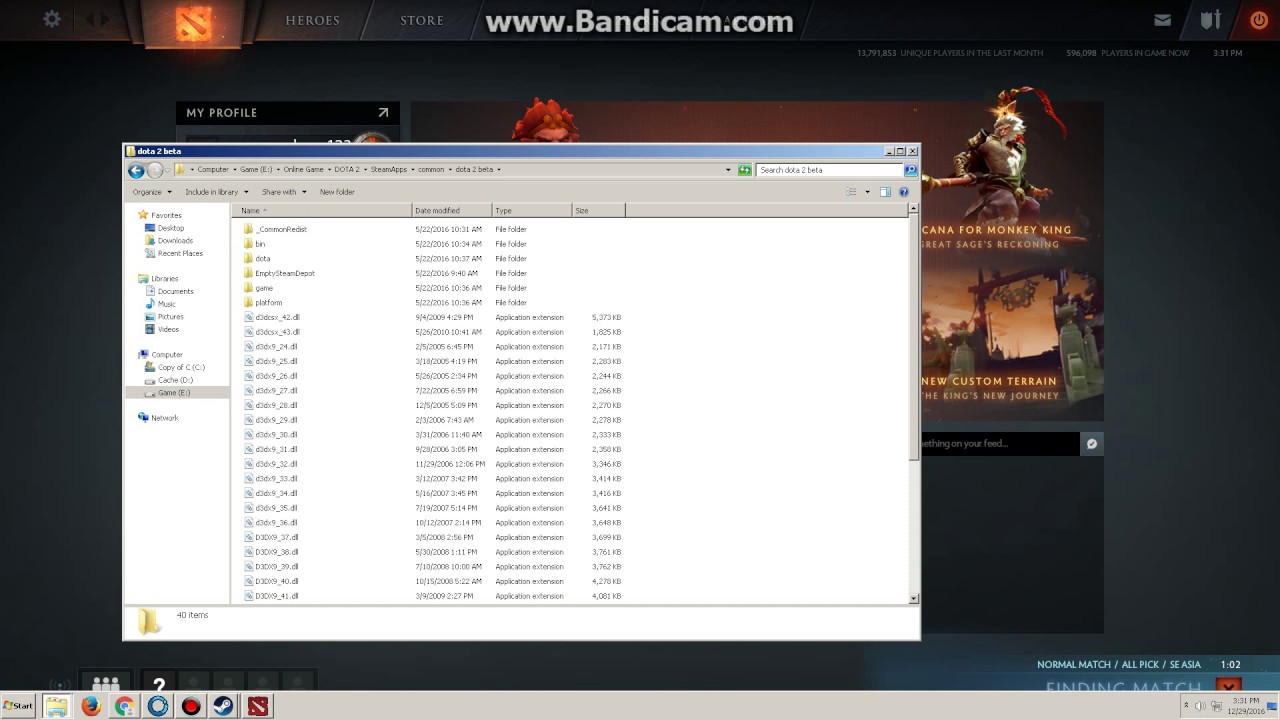Sort by the Size column header
The height and width of the screenshot is (720, 1280).
click(599, 211)
